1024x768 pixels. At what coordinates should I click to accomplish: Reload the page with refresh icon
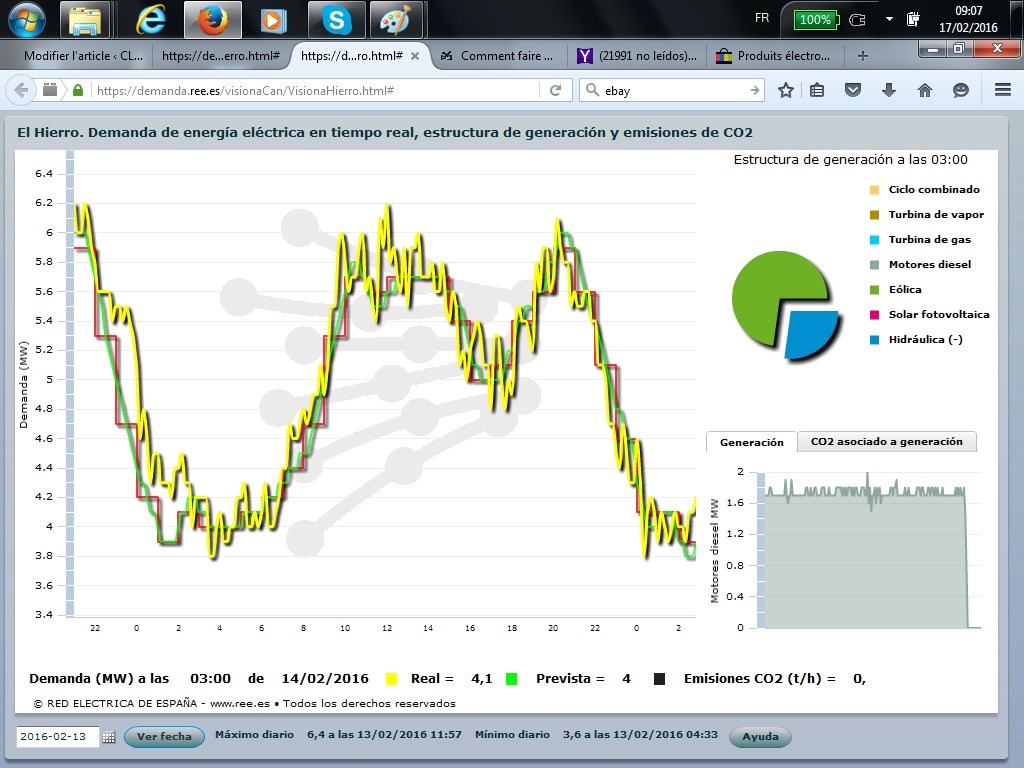coord(555,90)
